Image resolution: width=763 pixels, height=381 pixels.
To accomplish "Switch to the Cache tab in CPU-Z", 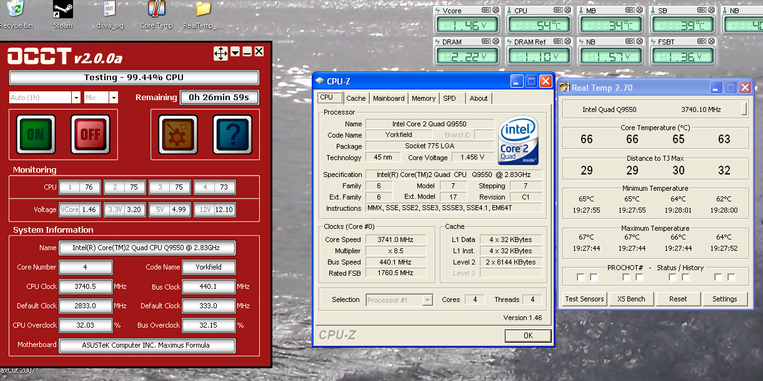I will tap(356, 98).
